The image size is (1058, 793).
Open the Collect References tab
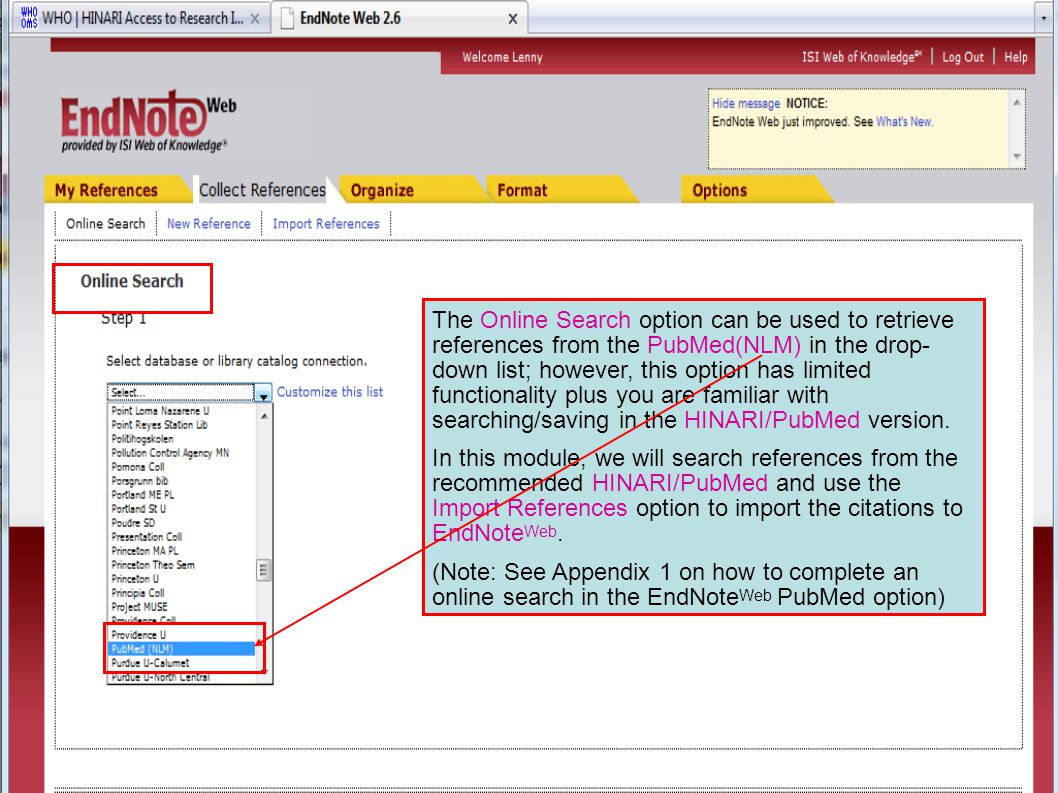pyautogui.click(x=262, y=190)
